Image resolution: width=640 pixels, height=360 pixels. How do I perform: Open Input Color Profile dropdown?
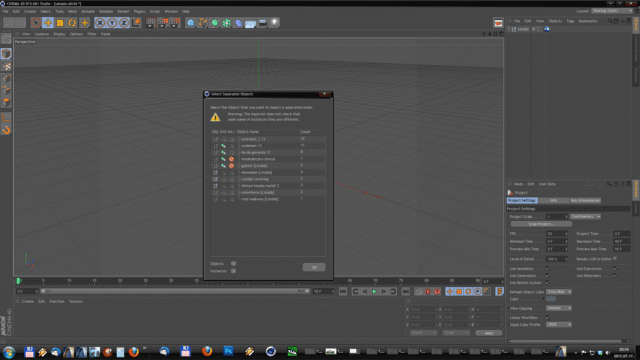(559, 324)
